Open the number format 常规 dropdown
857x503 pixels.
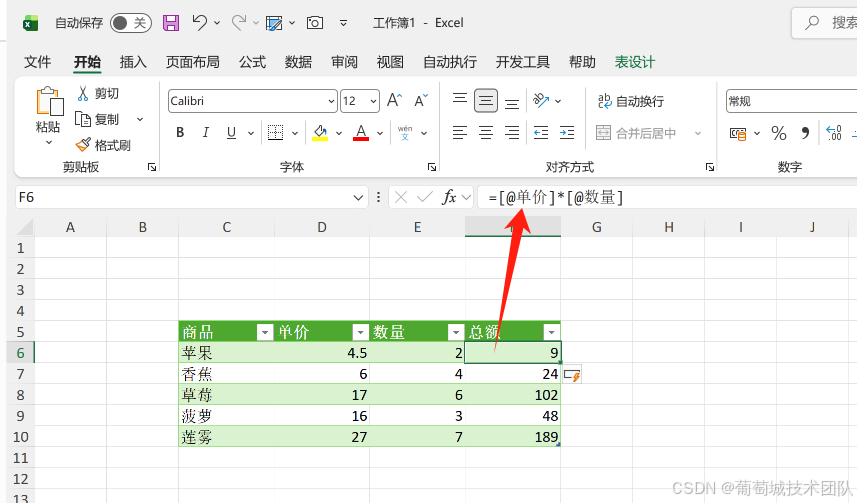click(791, 101)
